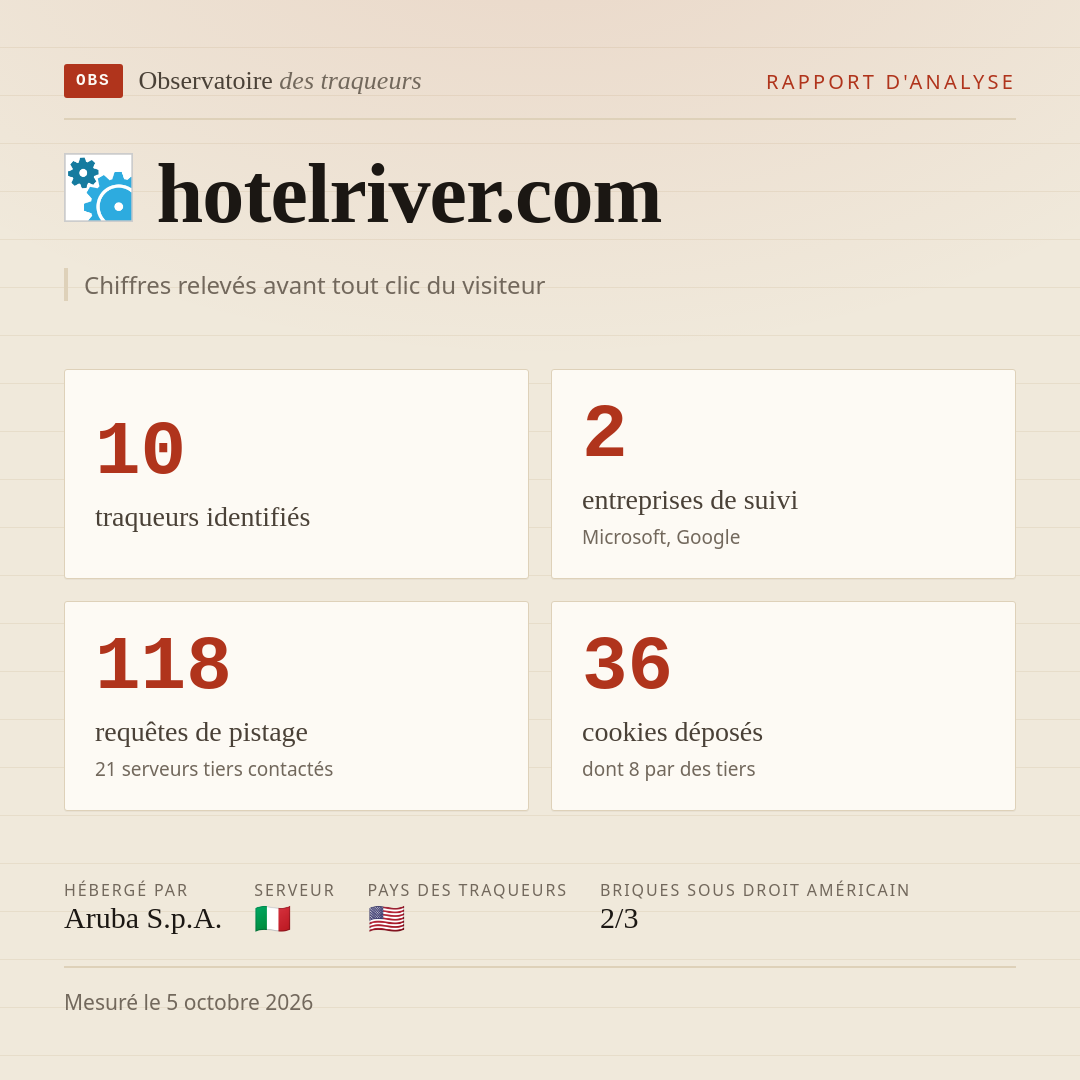Viewport: 1080px width, 1080px height.
Task: Click the '2/3' value
Action: click(x=619, y=918)
